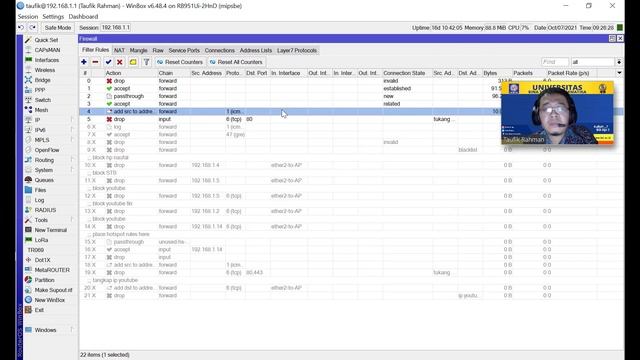Open Interfaces in sidebar
The image size is (640, 360).
tap(47, 60)
